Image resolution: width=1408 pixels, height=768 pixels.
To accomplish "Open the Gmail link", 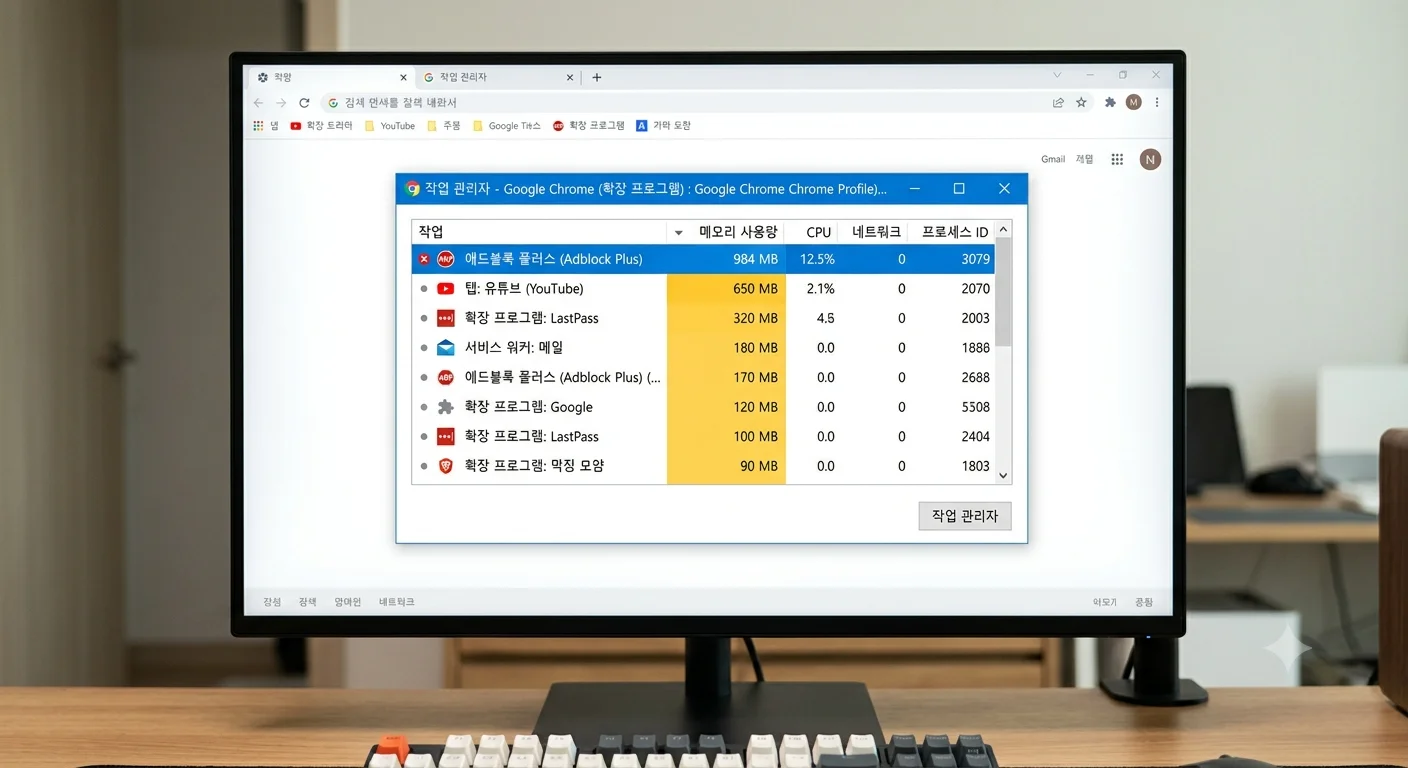I will pyautogui.click(x=1053, y=159).
